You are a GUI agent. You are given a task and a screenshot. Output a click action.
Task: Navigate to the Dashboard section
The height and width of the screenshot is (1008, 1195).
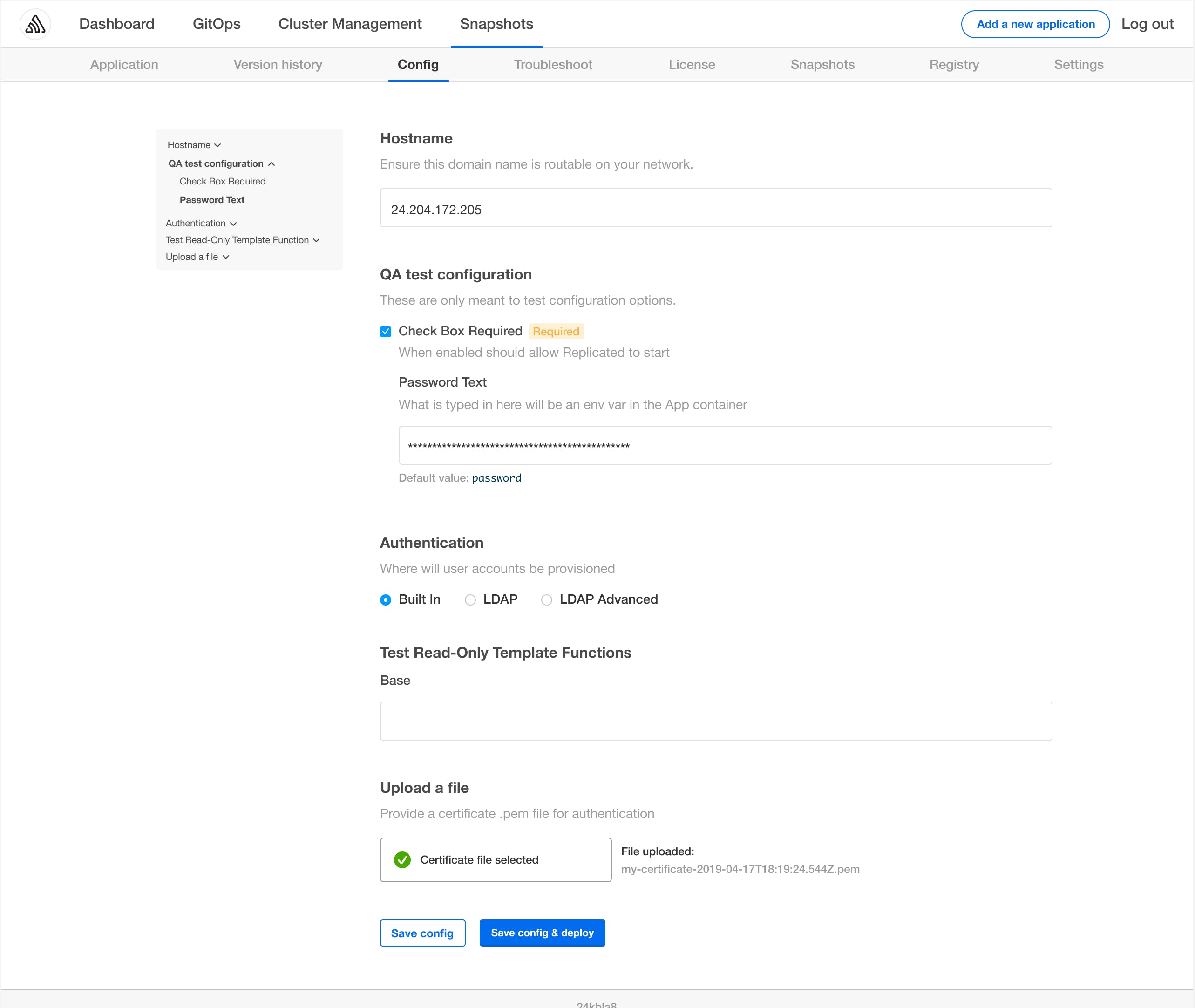[x=116, y=23]
